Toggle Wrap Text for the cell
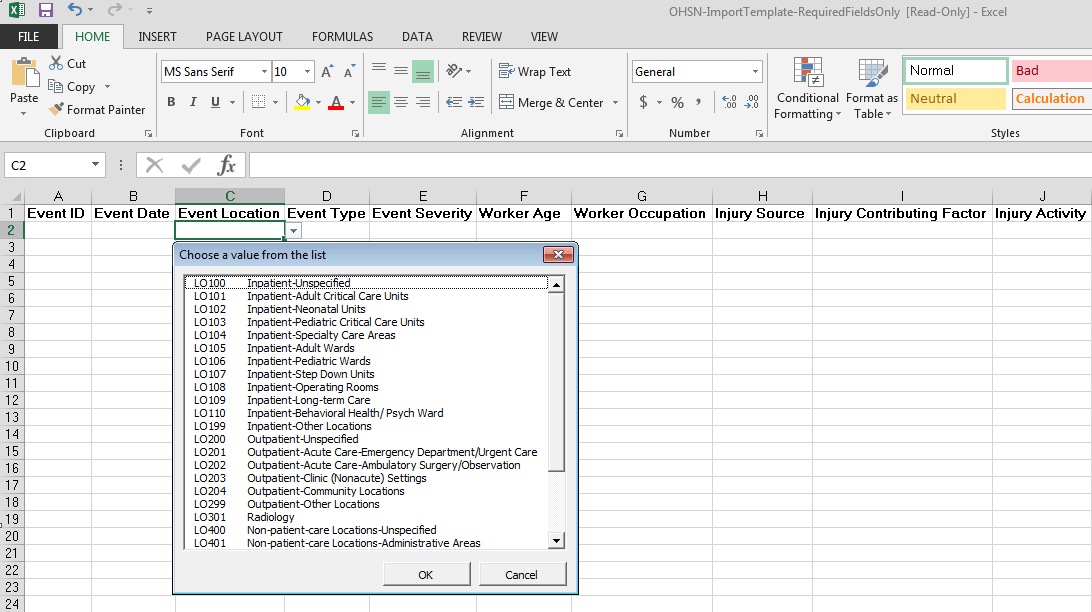 pyautogui.click(x=535, y=72)
